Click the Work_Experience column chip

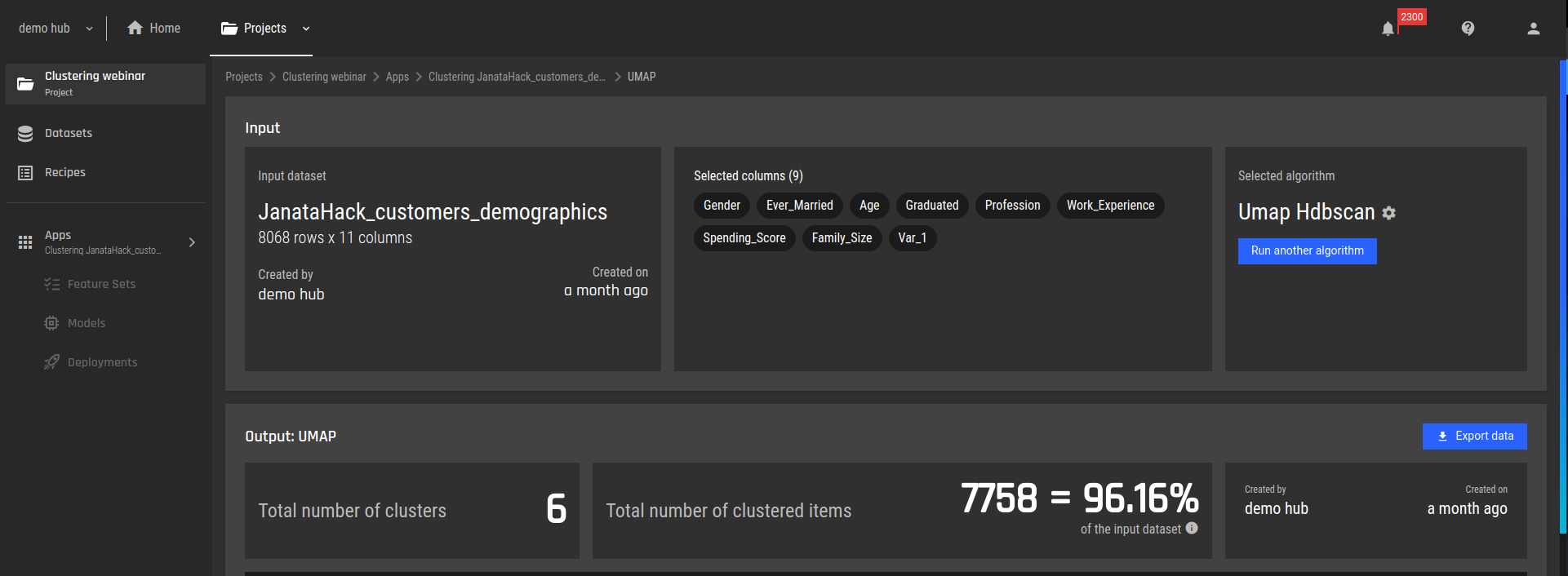1110,206
